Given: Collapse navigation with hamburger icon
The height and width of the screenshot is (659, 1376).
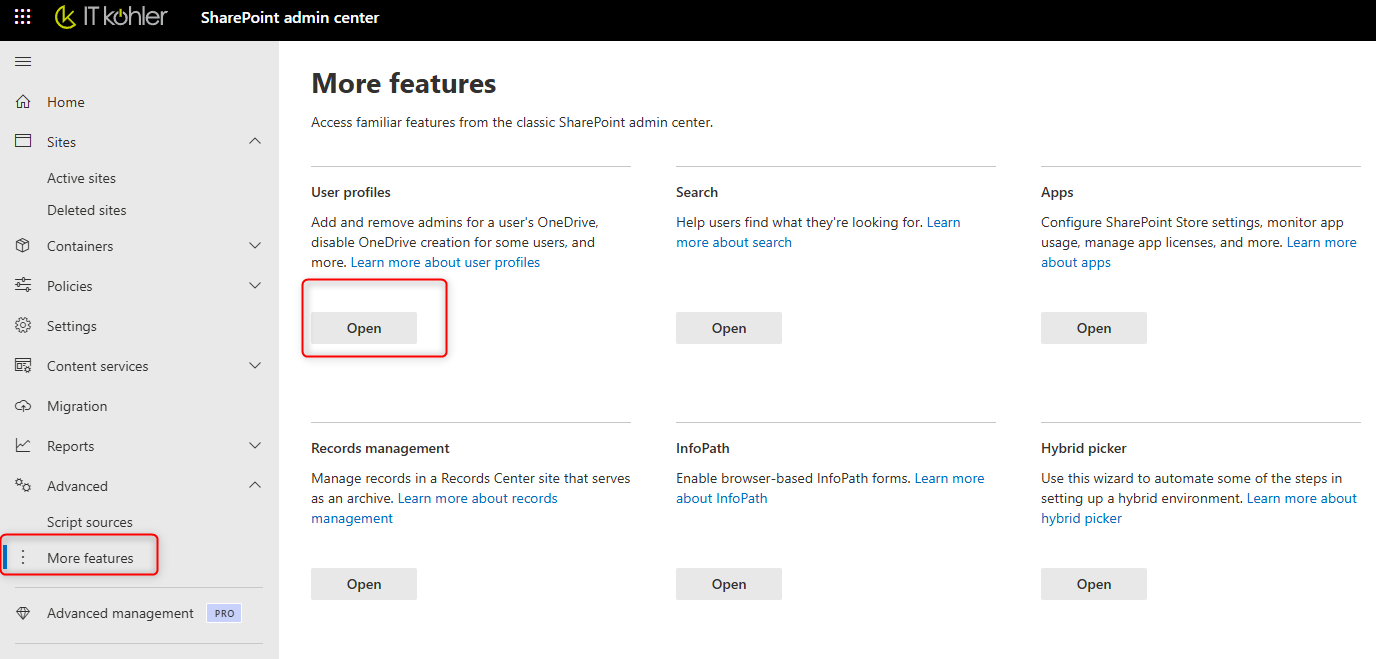Looking at the screenshot, I should pyautogui.click(x=23, y=62).
